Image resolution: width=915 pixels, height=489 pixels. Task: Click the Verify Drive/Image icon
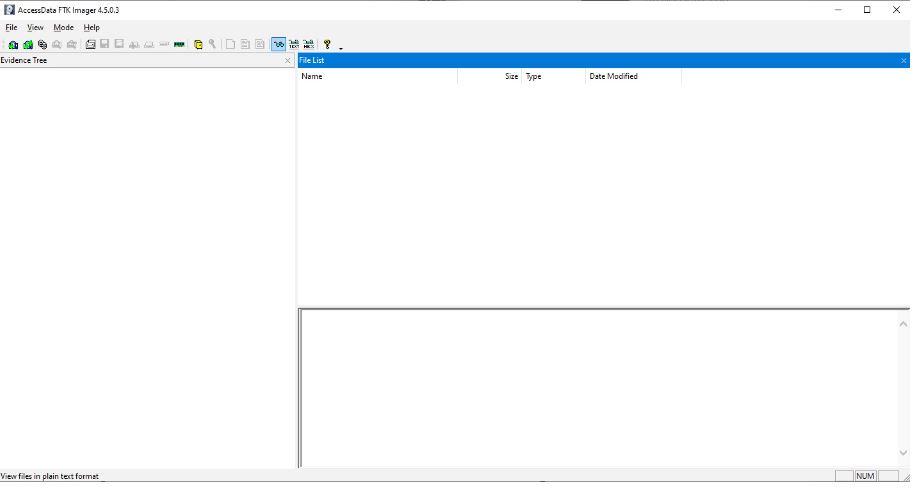click(x=164, y=44)
